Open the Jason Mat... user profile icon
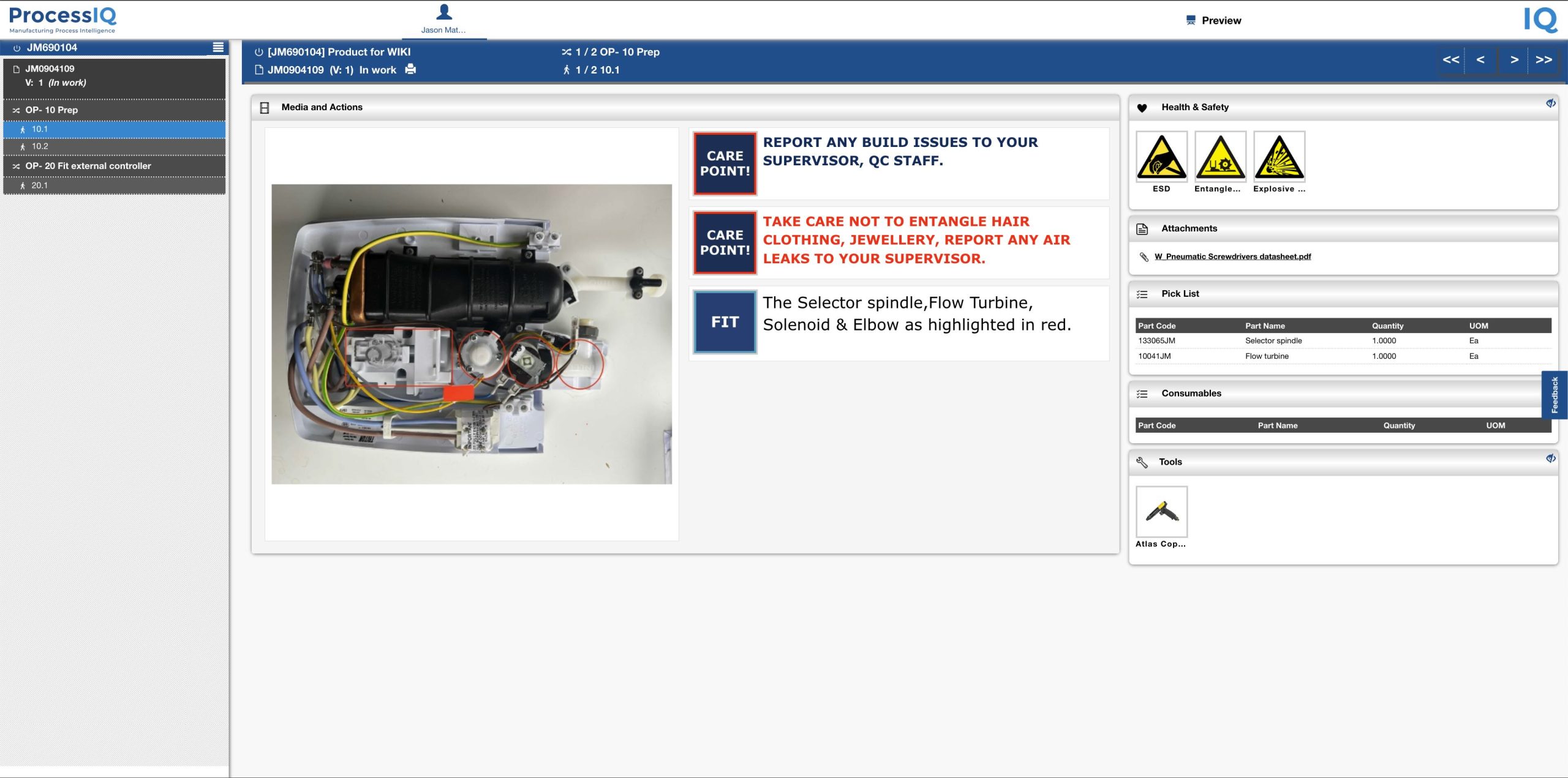This screenshot has height=778, width=1568. pyautogui.click(x=443, y=12)
